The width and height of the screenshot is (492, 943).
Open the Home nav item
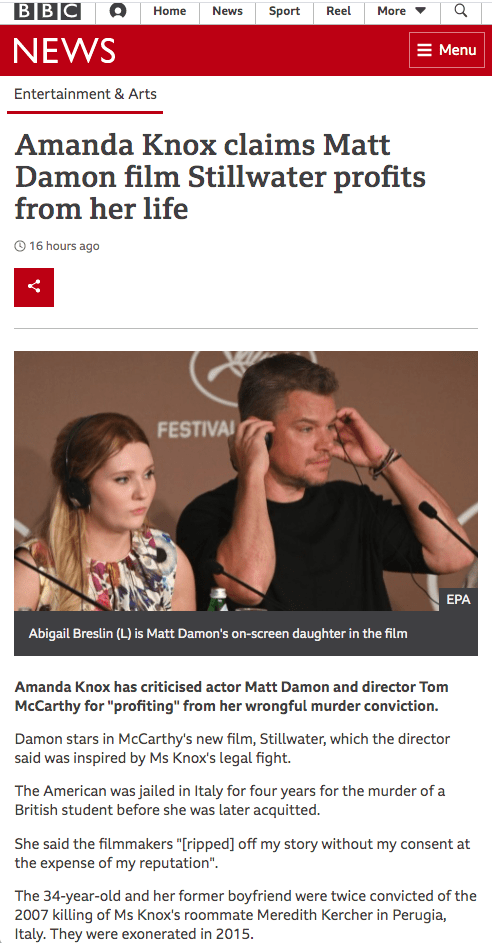tap(170, 11)
